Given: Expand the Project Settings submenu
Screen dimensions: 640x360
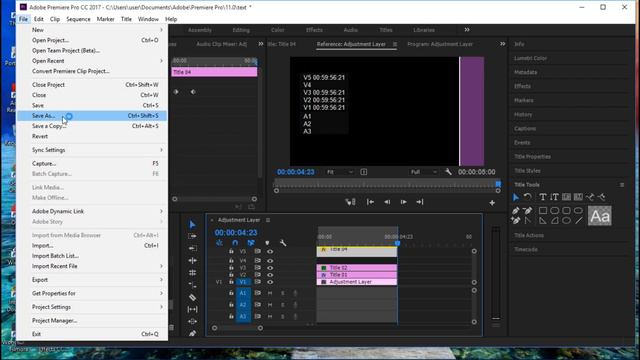Looking at the screenshot, I should click(92, 307).
